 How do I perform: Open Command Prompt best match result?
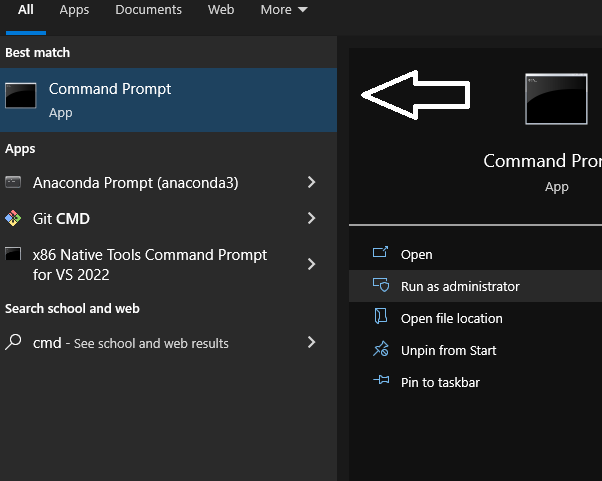pyautogui.click(x=168, y=100)
